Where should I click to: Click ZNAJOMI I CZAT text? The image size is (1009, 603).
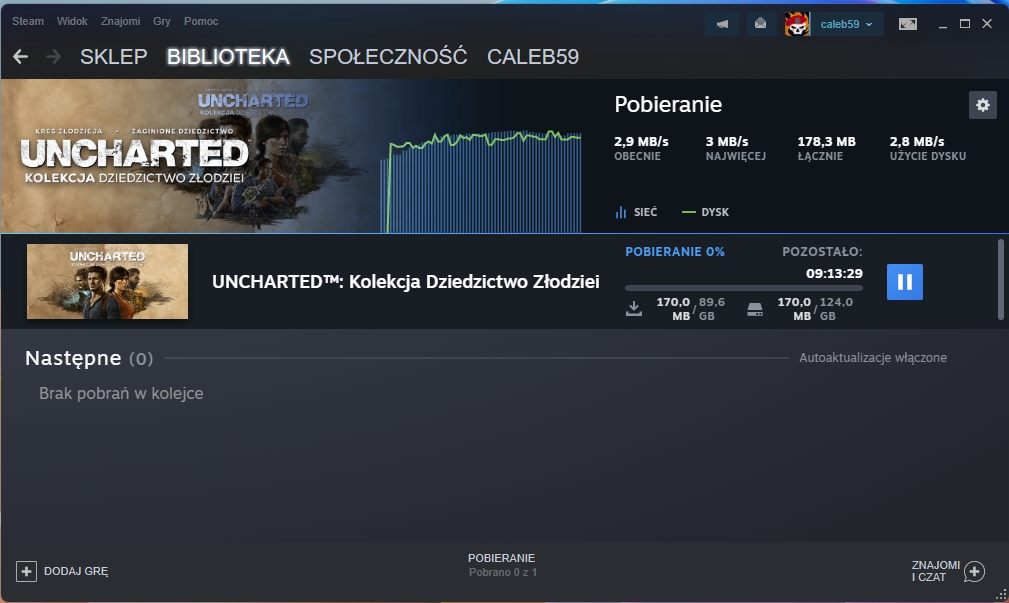coord(935,571)
